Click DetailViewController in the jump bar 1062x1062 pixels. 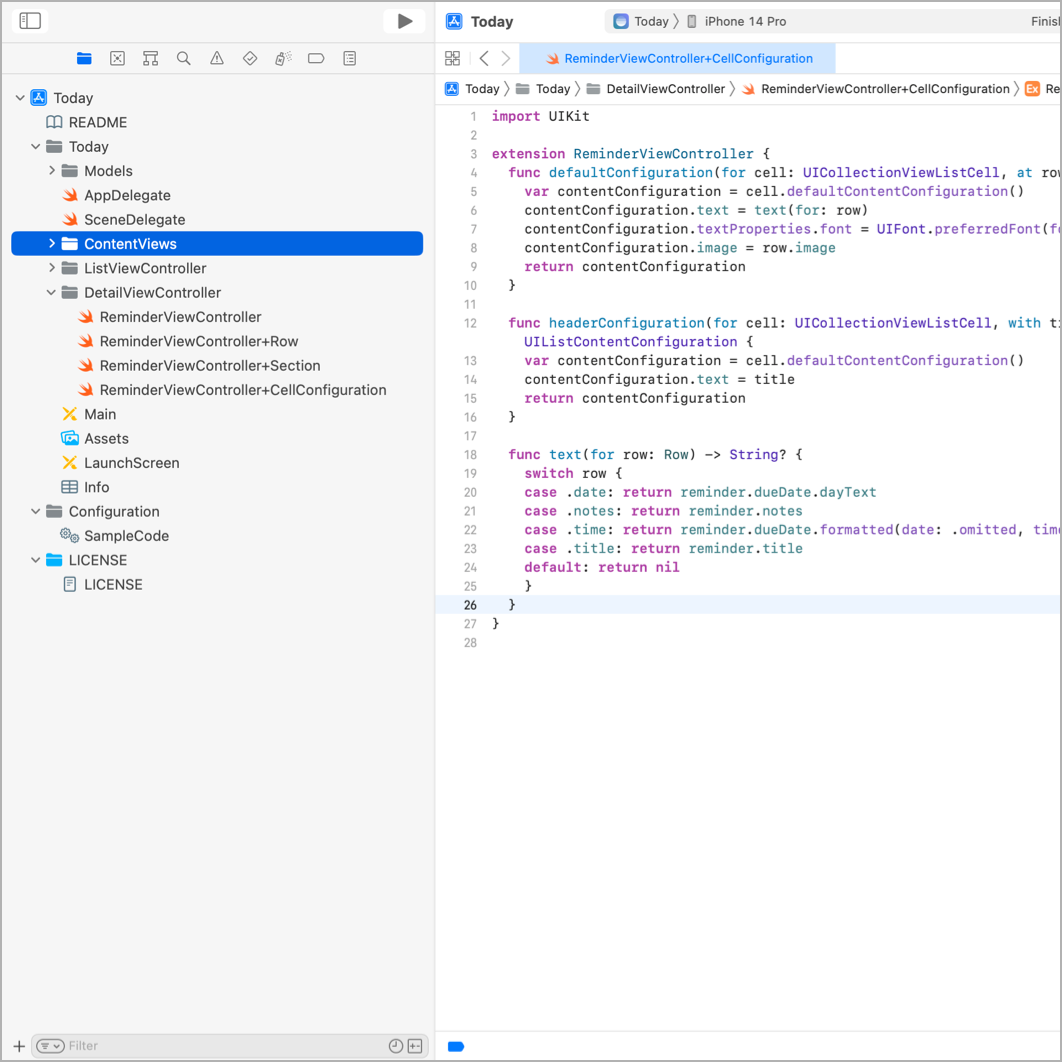(x=664, y=88)
